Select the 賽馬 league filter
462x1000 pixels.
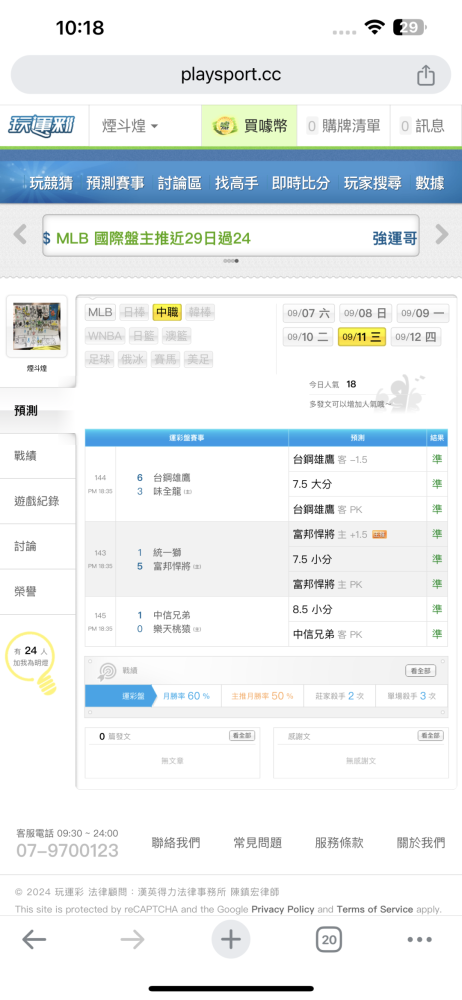tap(167, 360)
